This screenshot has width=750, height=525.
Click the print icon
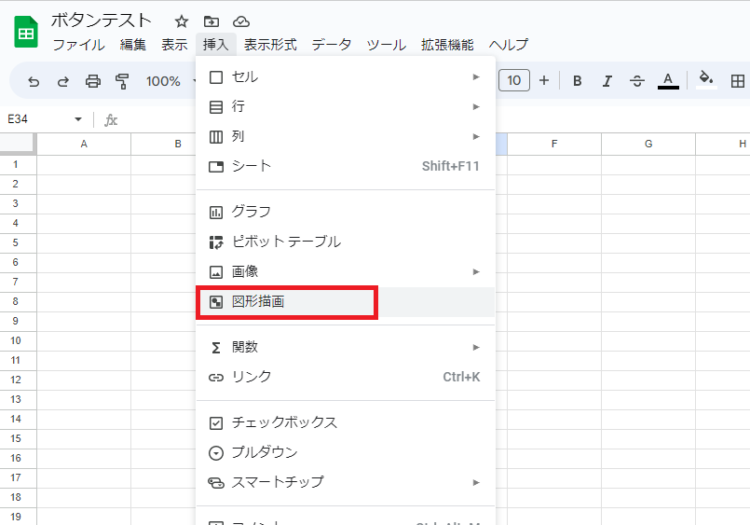[93, 81]
